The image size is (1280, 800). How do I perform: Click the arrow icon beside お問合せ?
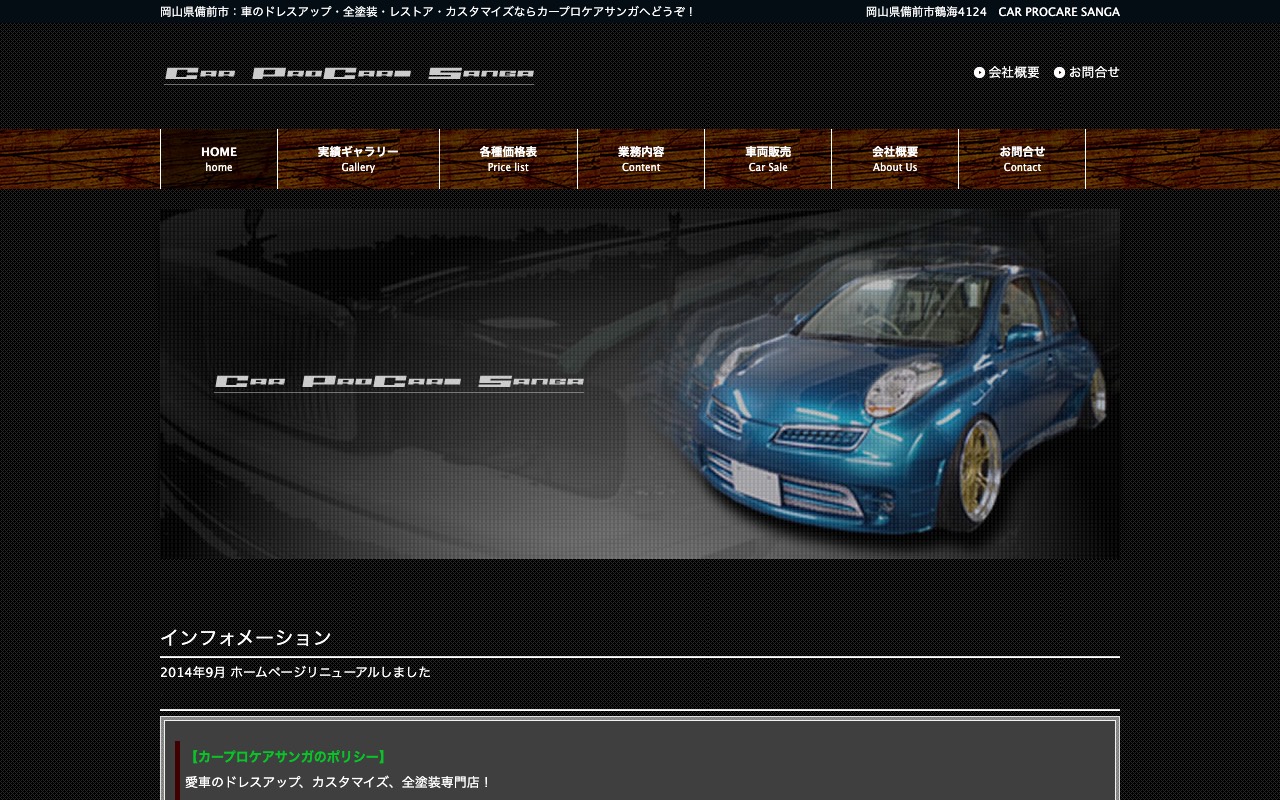pos(1059,72)
